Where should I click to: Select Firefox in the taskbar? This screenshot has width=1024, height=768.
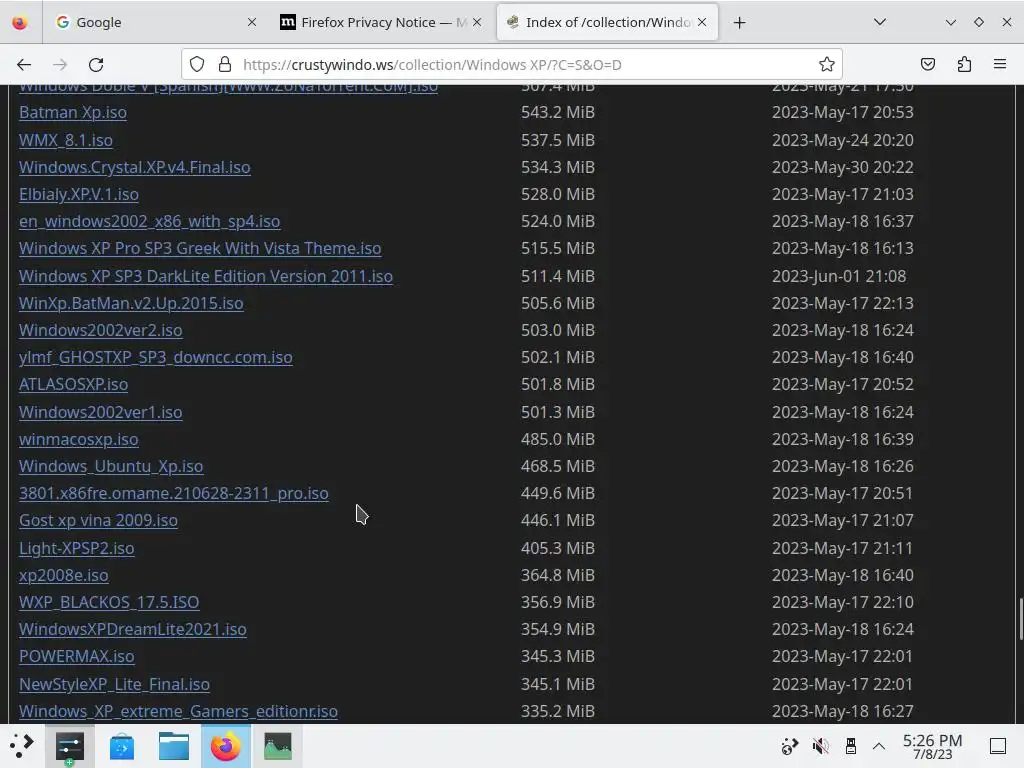pyautogui.click(x=225, y=746)
